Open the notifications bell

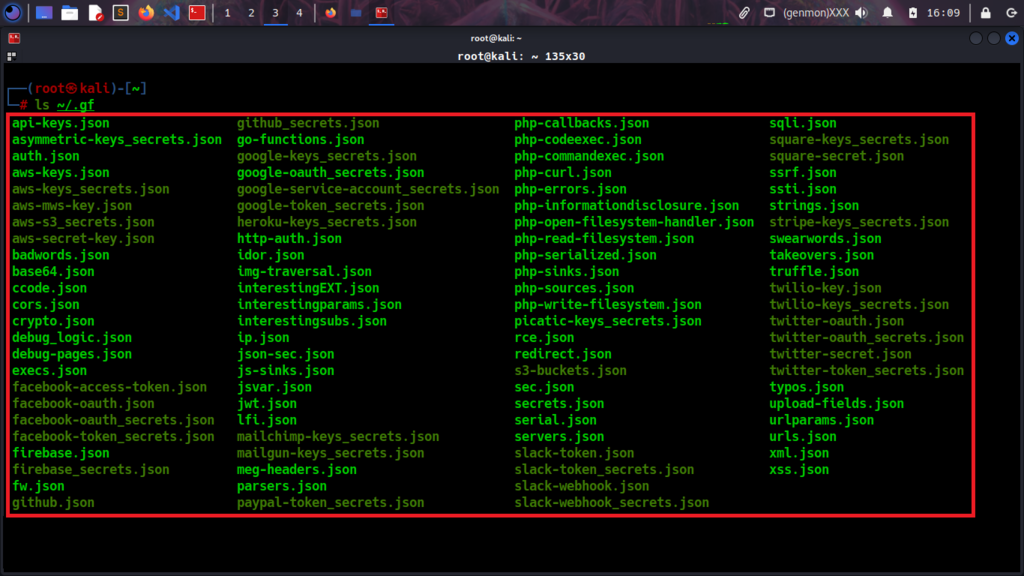[x=888, y=13]
